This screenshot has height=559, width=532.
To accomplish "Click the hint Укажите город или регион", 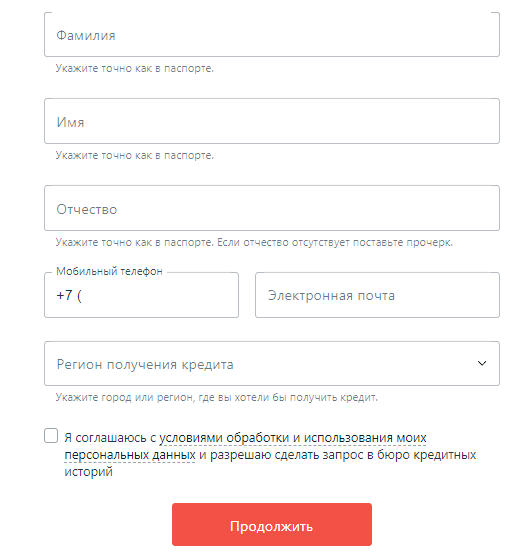I will (x=216, y=397).
